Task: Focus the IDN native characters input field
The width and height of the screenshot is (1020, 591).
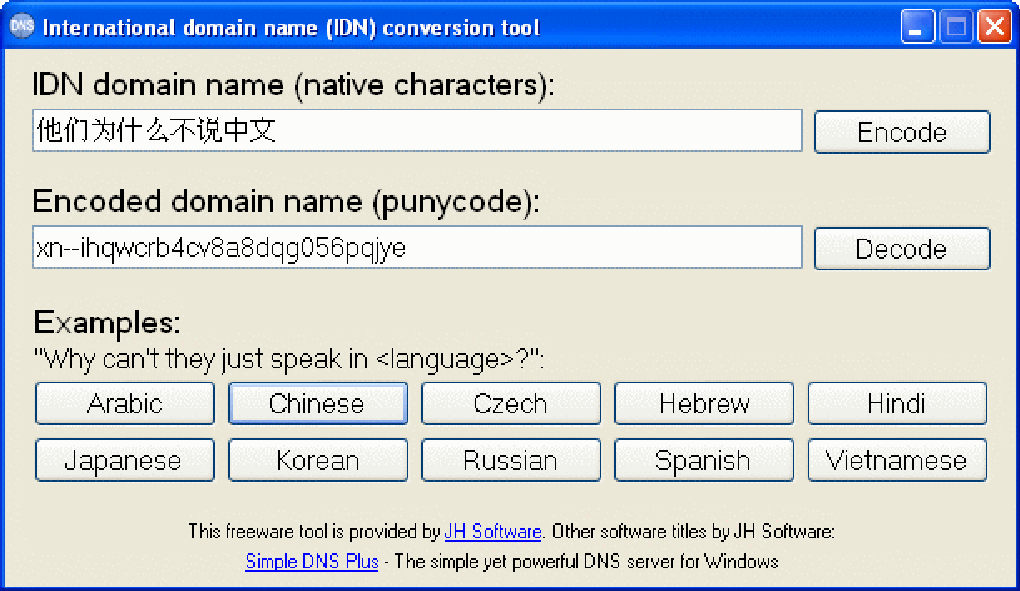Action: [417, 131]
